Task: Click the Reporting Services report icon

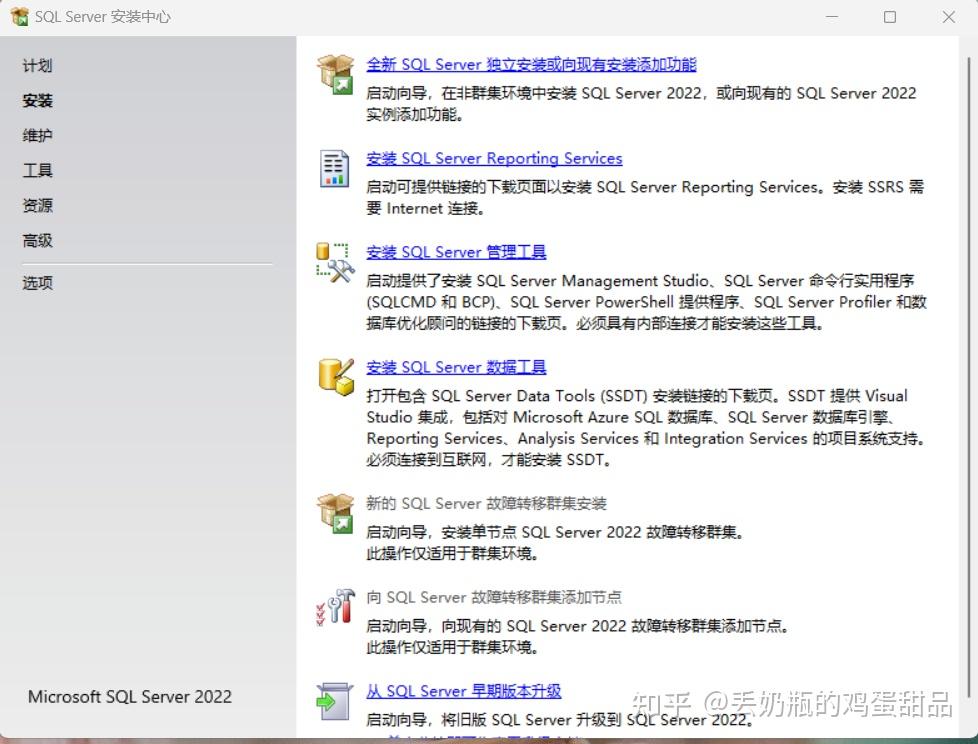Action: 334,168
